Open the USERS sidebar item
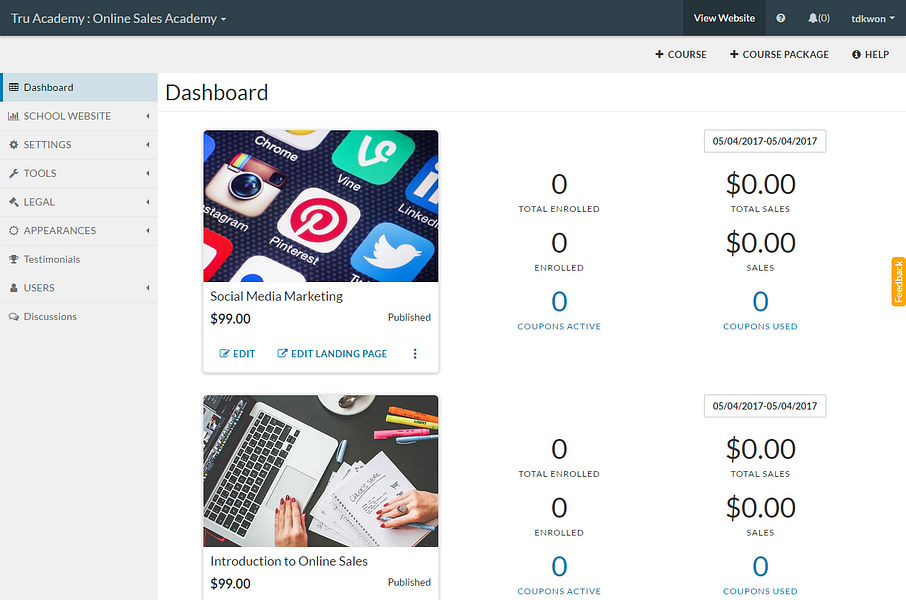 click(x=79, y=288)
